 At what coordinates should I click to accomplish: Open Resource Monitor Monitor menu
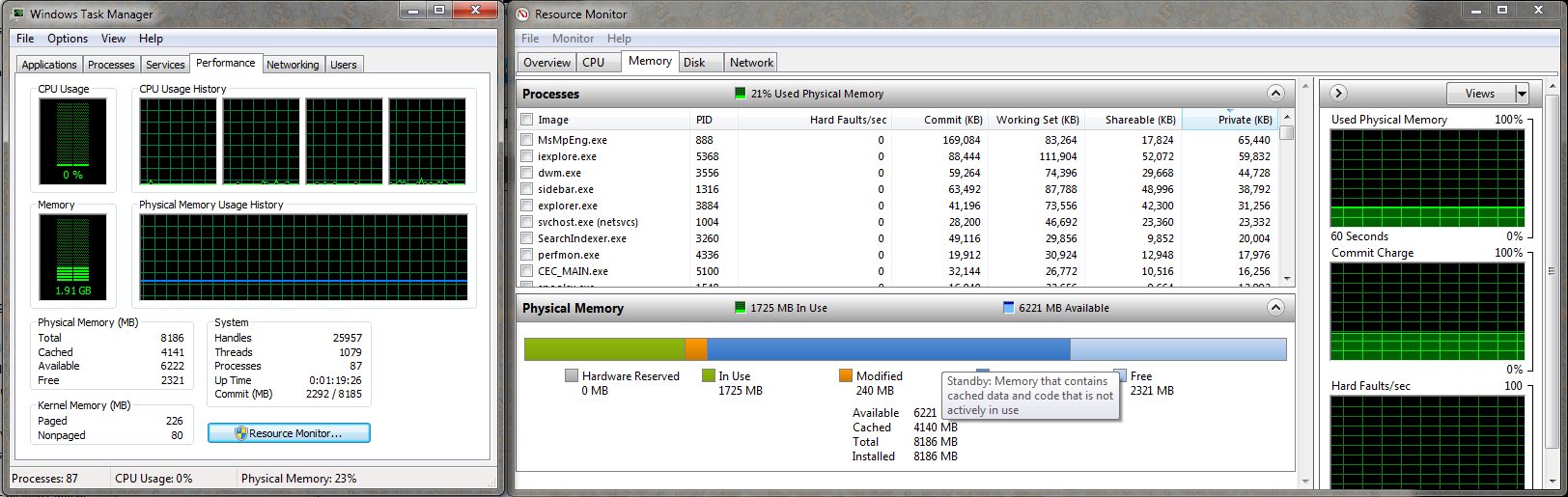(x=573, y=39)
